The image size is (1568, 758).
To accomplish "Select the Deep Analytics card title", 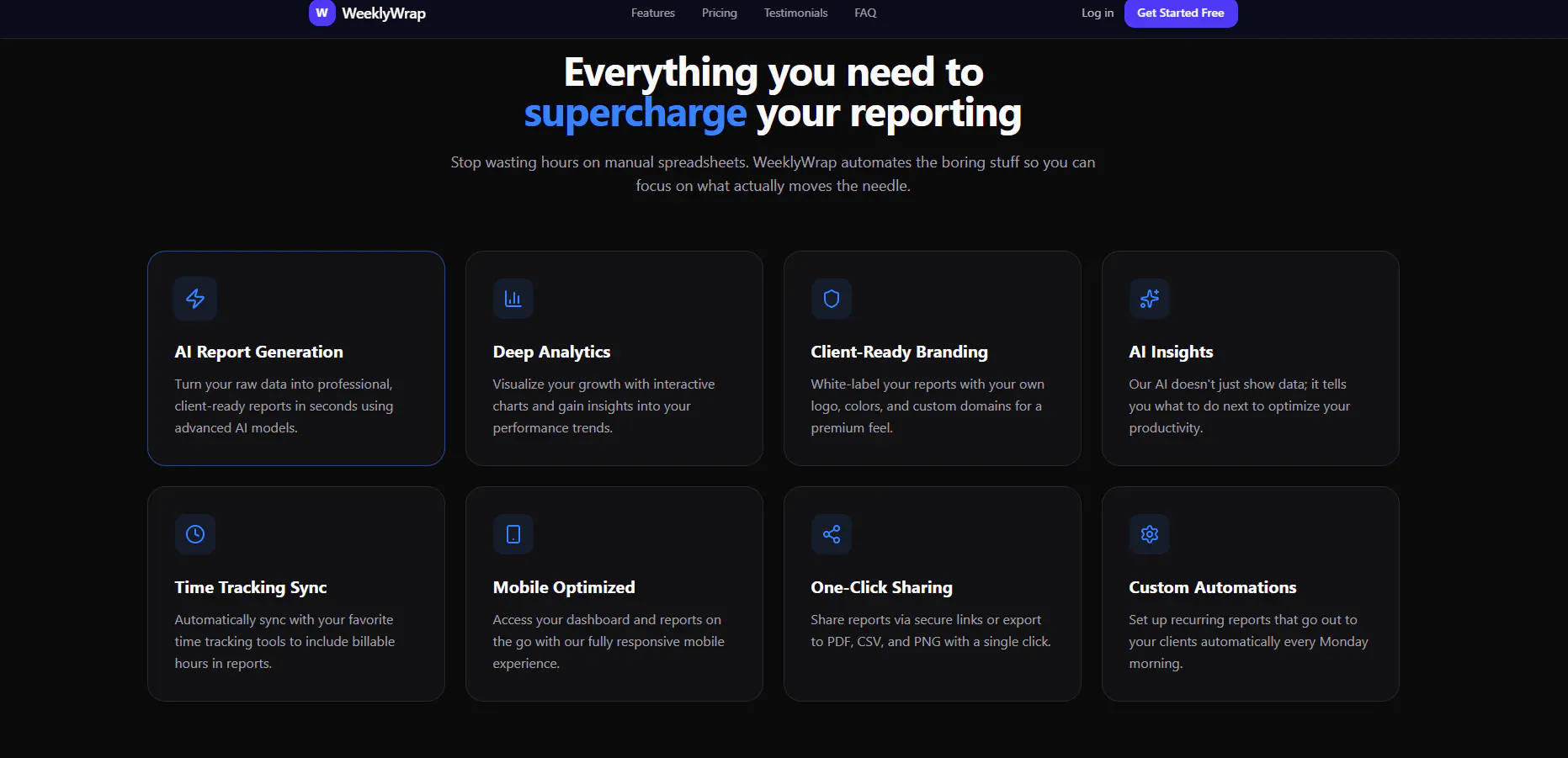I will point(551,352).
